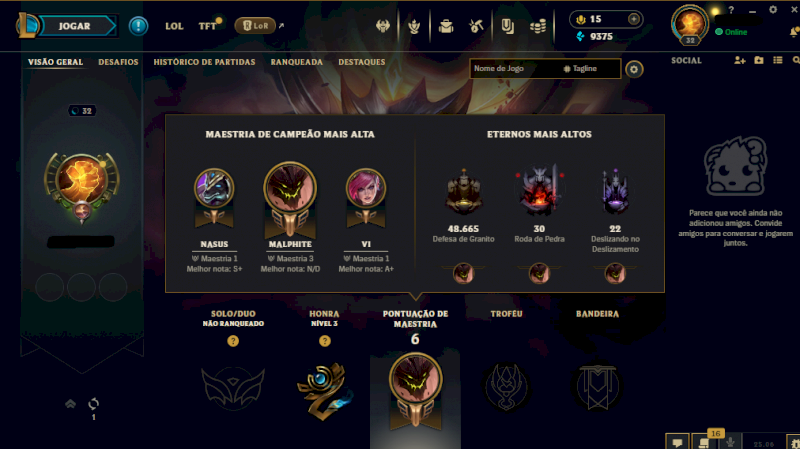Open the LoR launcher button

click(x=255, y=26)
